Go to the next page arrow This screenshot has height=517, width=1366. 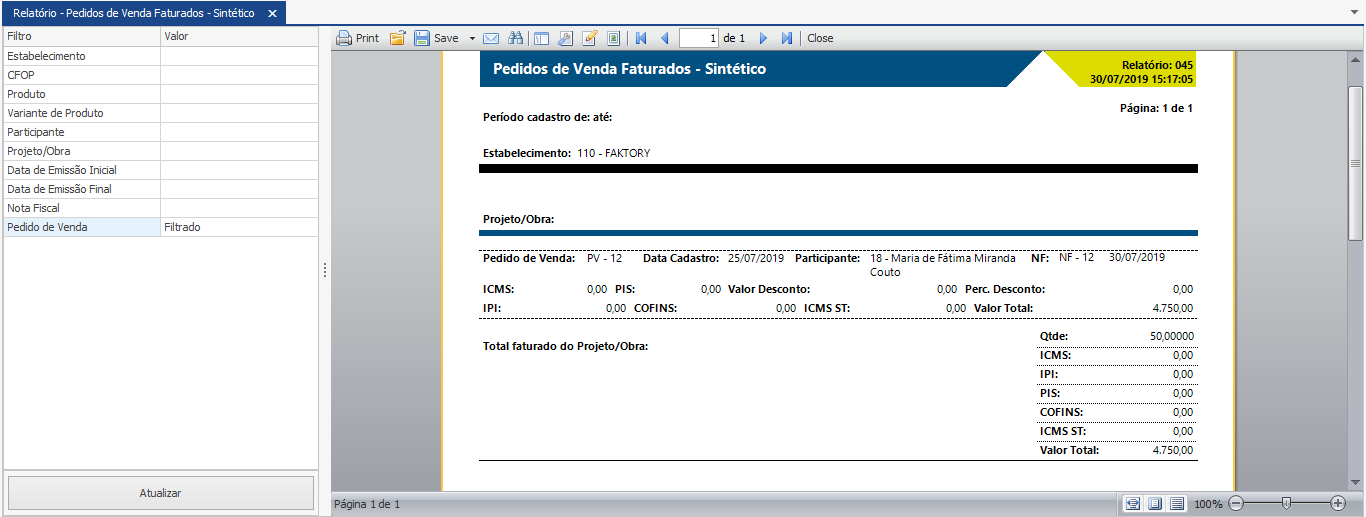click(x=763, y=38)
